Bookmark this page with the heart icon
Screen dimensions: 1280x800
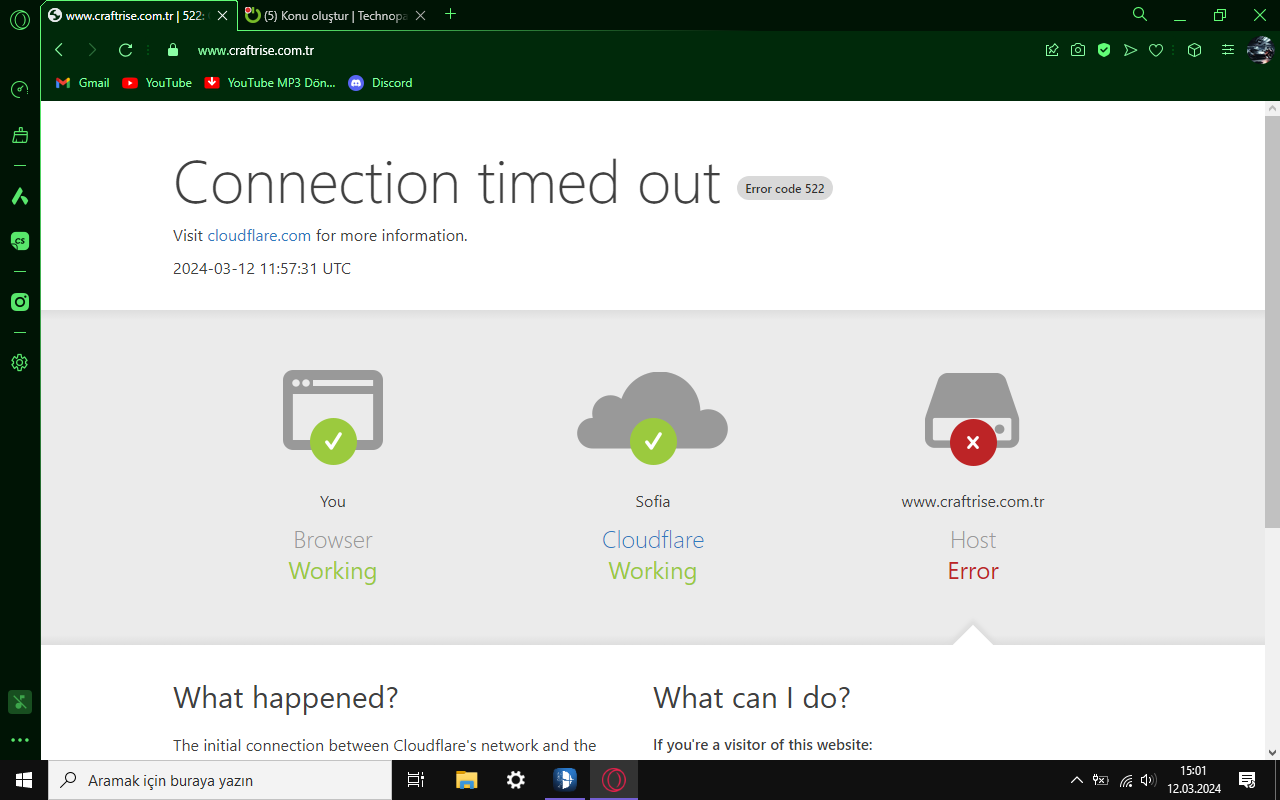click(x=1156, y=50)
